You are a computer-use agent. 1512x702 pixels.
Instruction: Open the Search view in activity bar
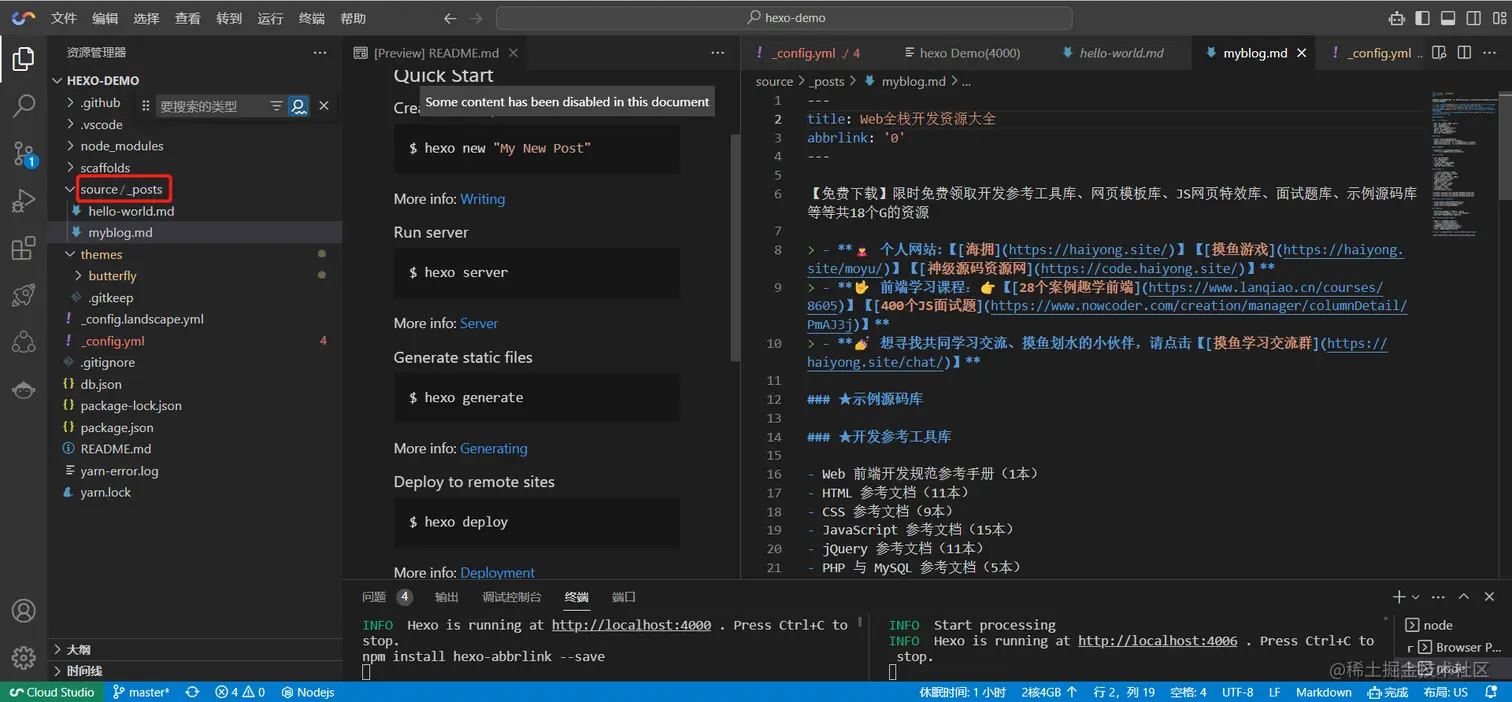[x=23, y=106]
